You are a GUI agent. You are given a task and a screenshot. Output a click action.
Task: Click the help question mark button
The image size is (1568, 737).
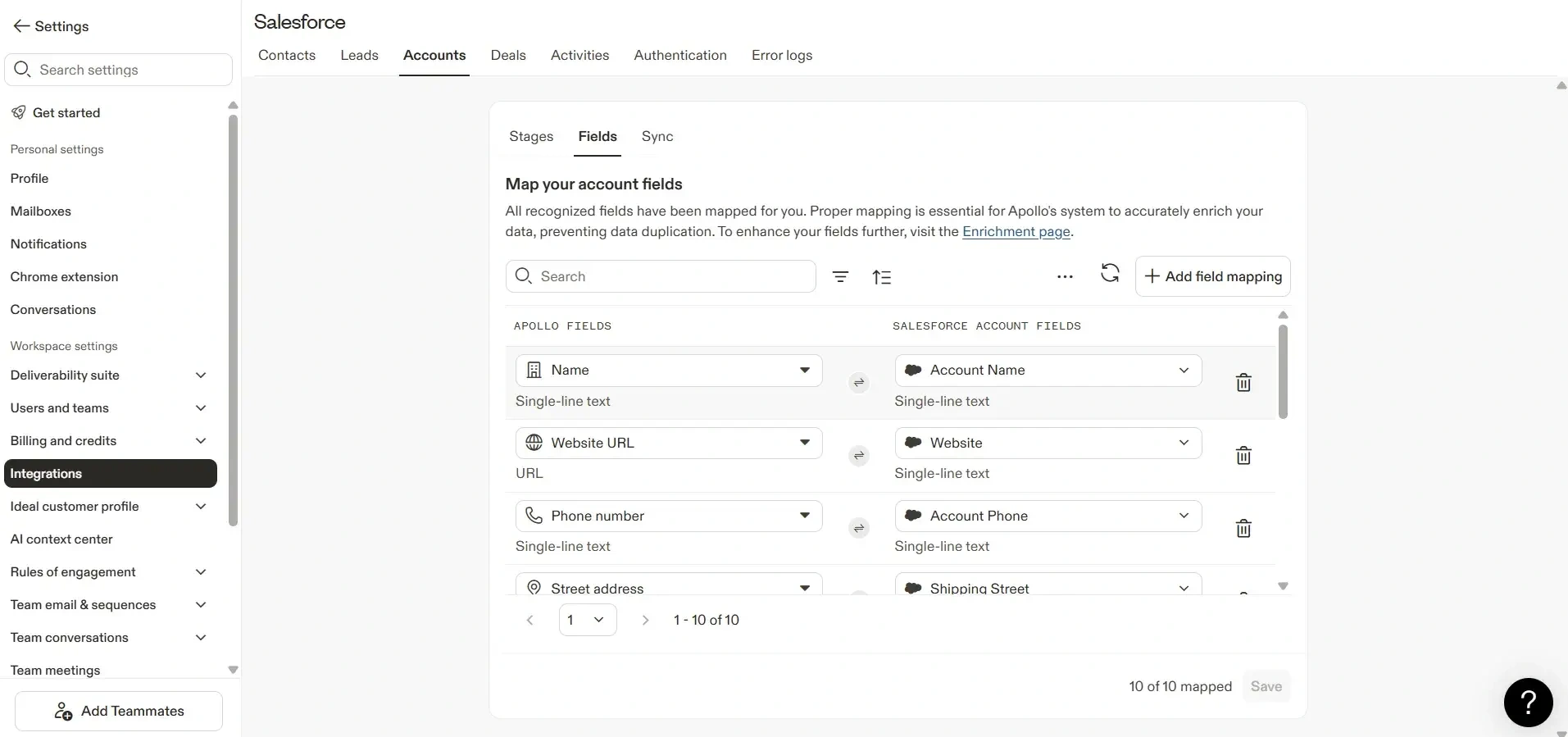pyautogui.click(x=1528, y=703)
